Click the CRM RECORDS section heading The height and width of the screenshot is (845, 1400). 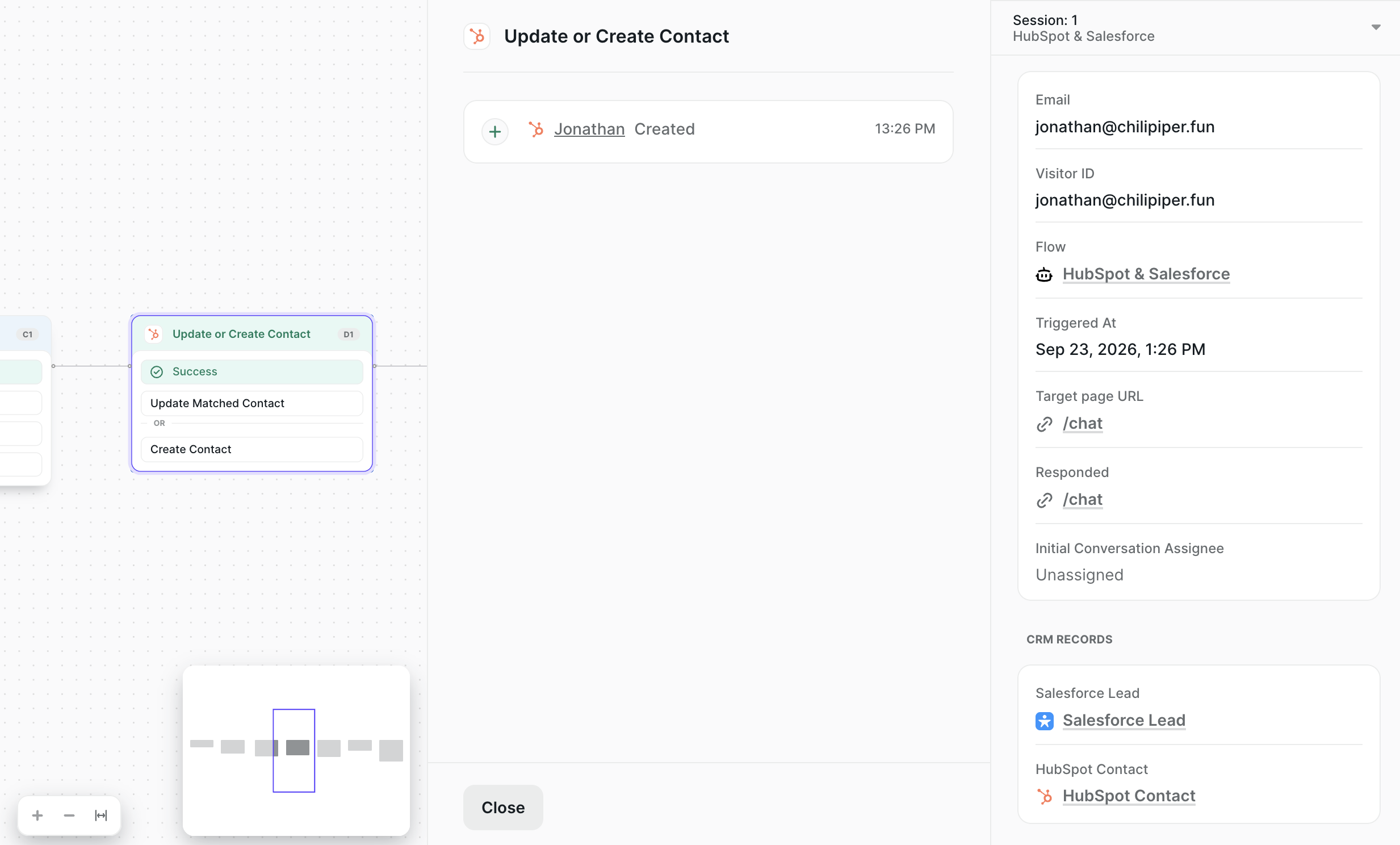(x=1070, y=639)
